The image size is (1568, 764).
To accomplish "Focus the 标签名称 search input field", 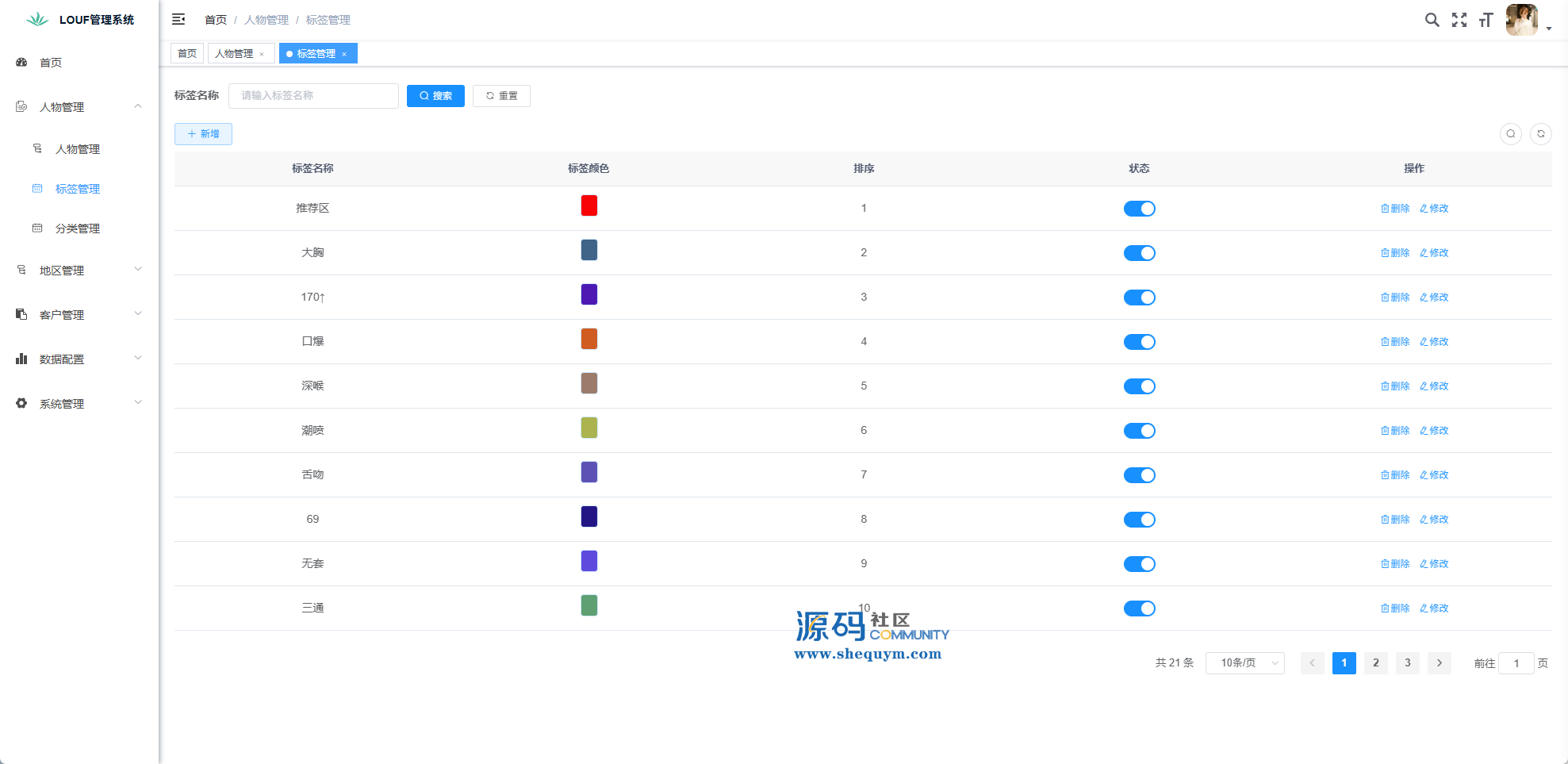I will [313, 96].
